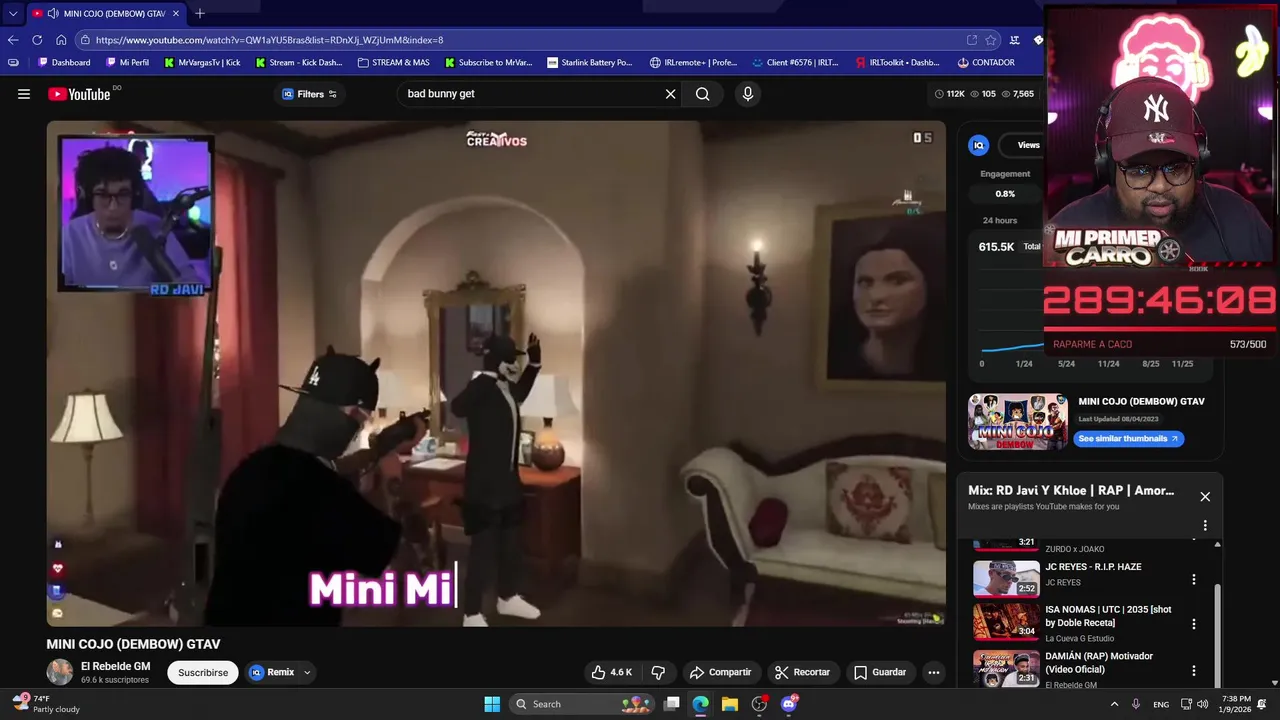The image size is (1280, 720).
Task: Open the Stream - Kick Dash bookmark
Action: tap(298, 62)
